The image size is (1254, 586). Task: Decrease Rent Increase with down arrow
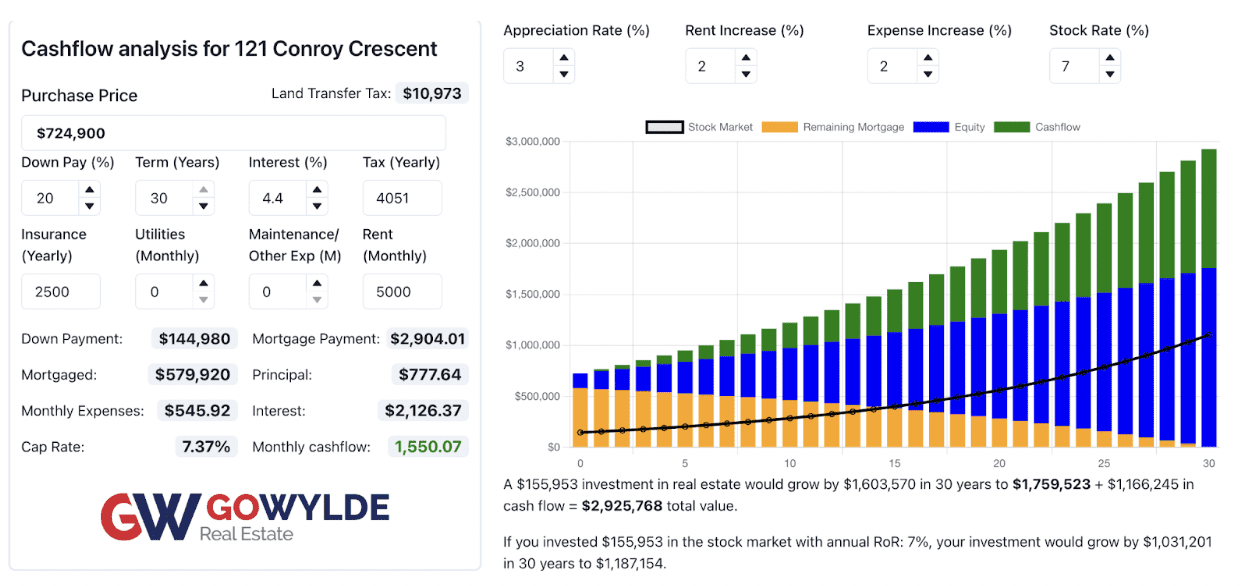746,74
